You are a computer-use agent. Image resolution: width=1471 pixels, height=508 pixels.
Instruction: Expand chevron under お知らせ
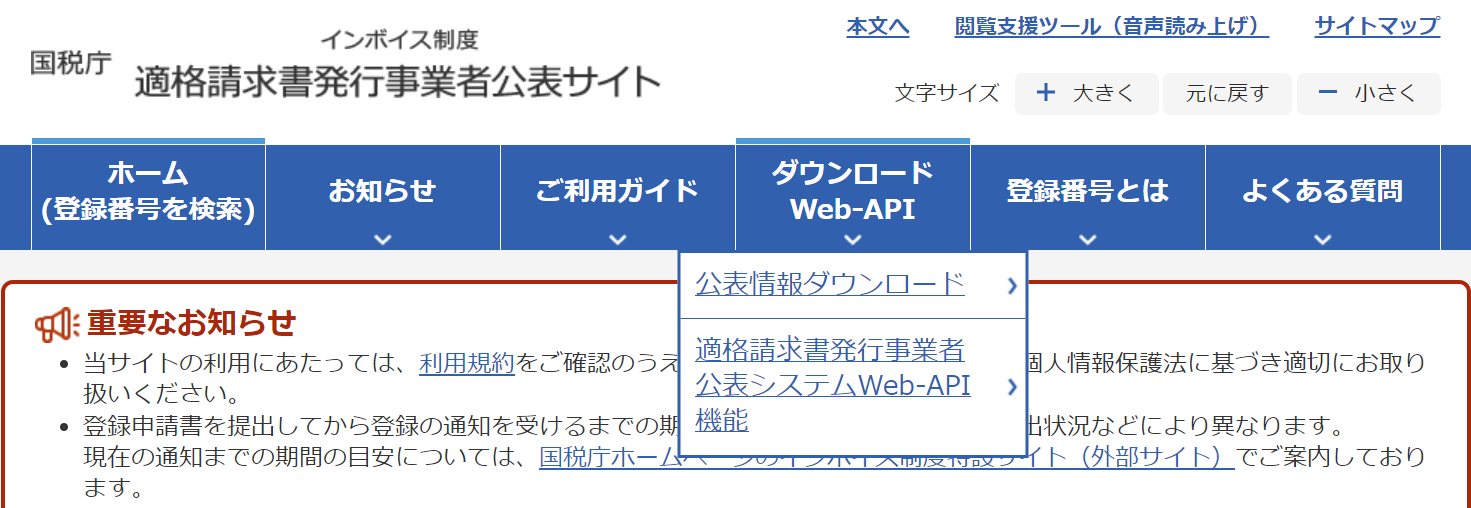pyautogui.click(x=382, y=240)
